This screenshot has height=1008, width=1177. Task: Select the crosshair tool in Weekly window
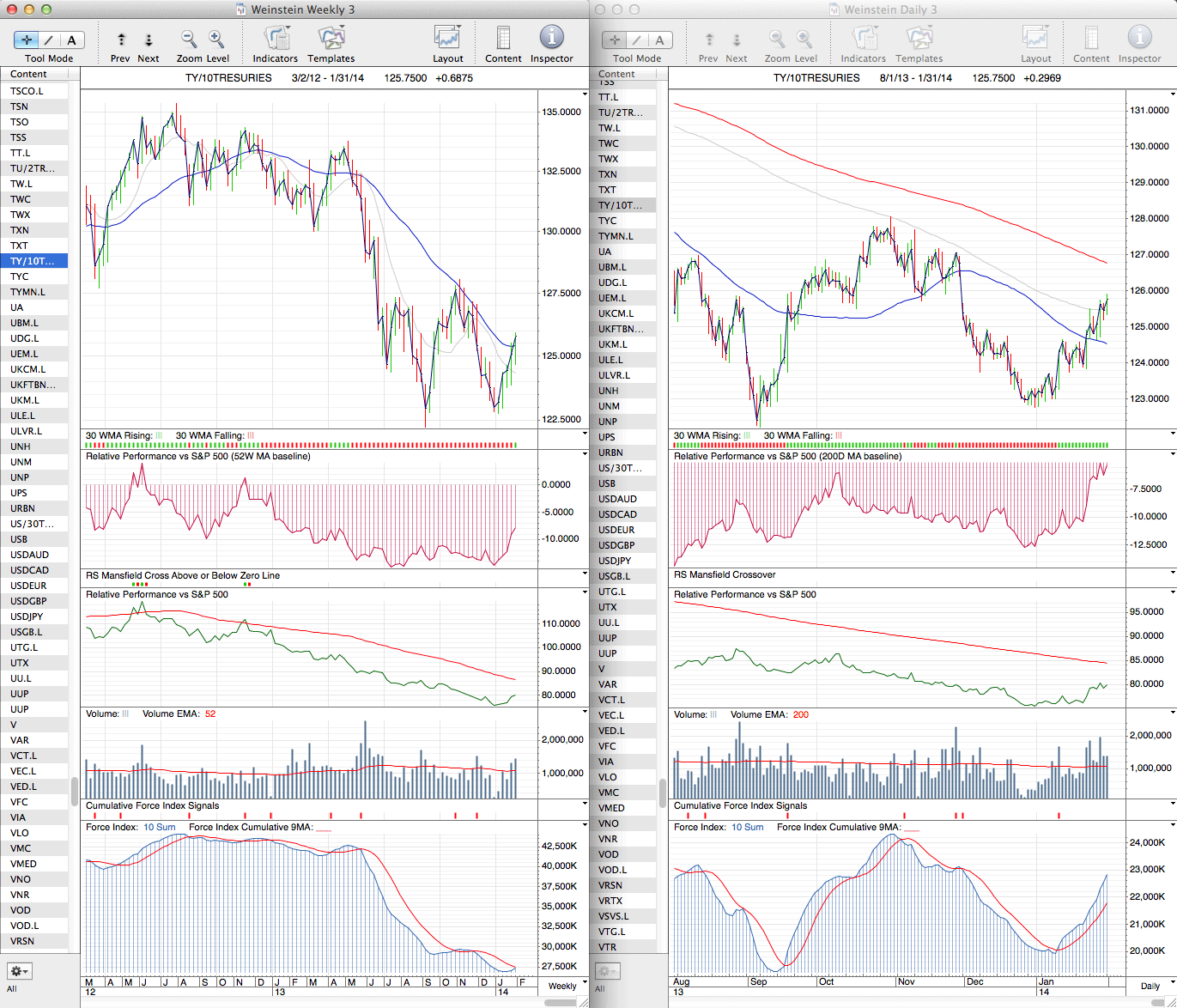click(27, 39)
